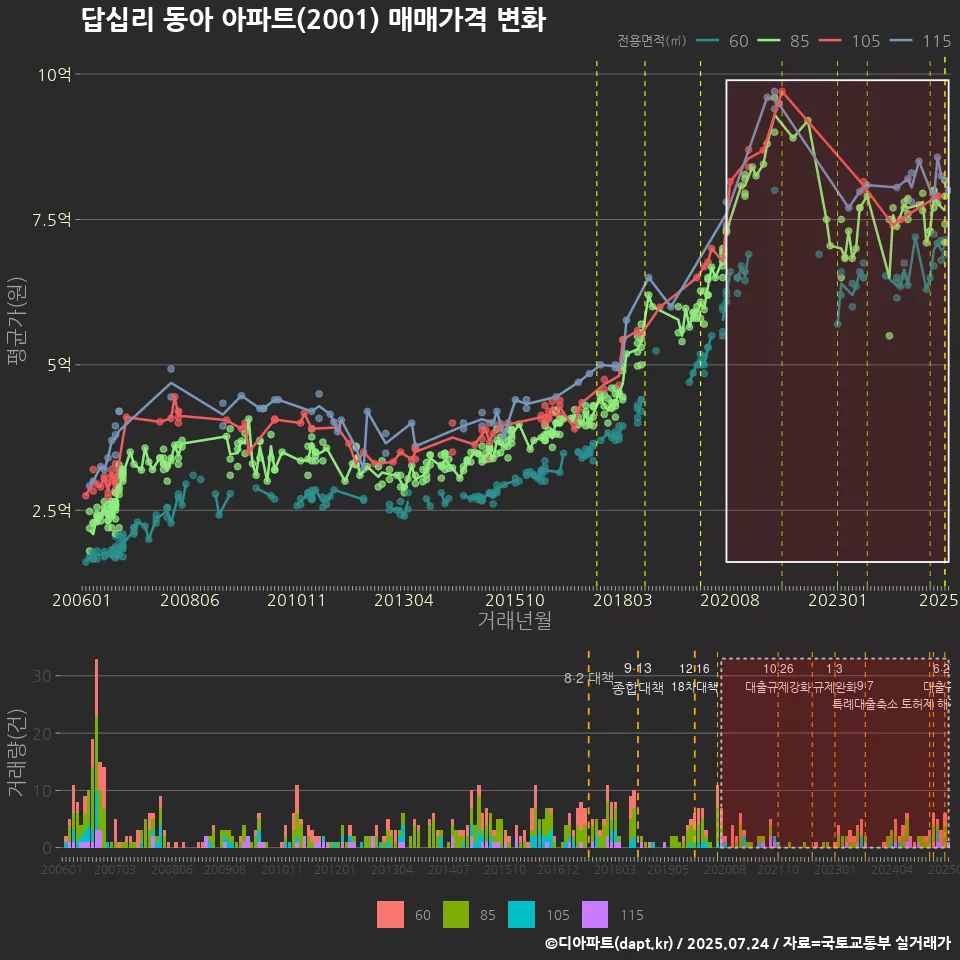Viewport: 960px width, 960px height.
Task: Click the tallest volume bar above 30
Action: tap(96, 753)
